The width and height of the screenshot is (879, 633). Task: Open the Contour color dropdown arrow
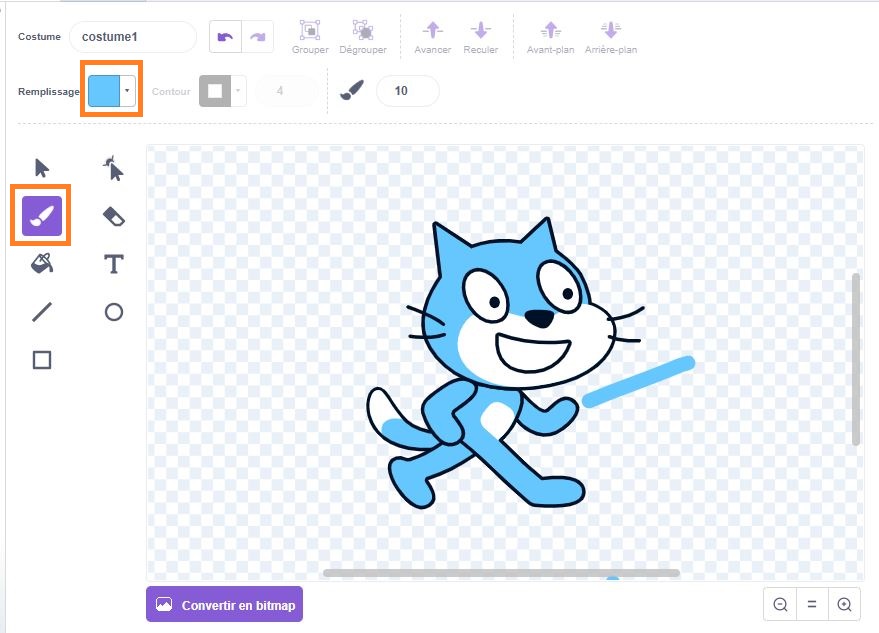[x=238, y=91]
